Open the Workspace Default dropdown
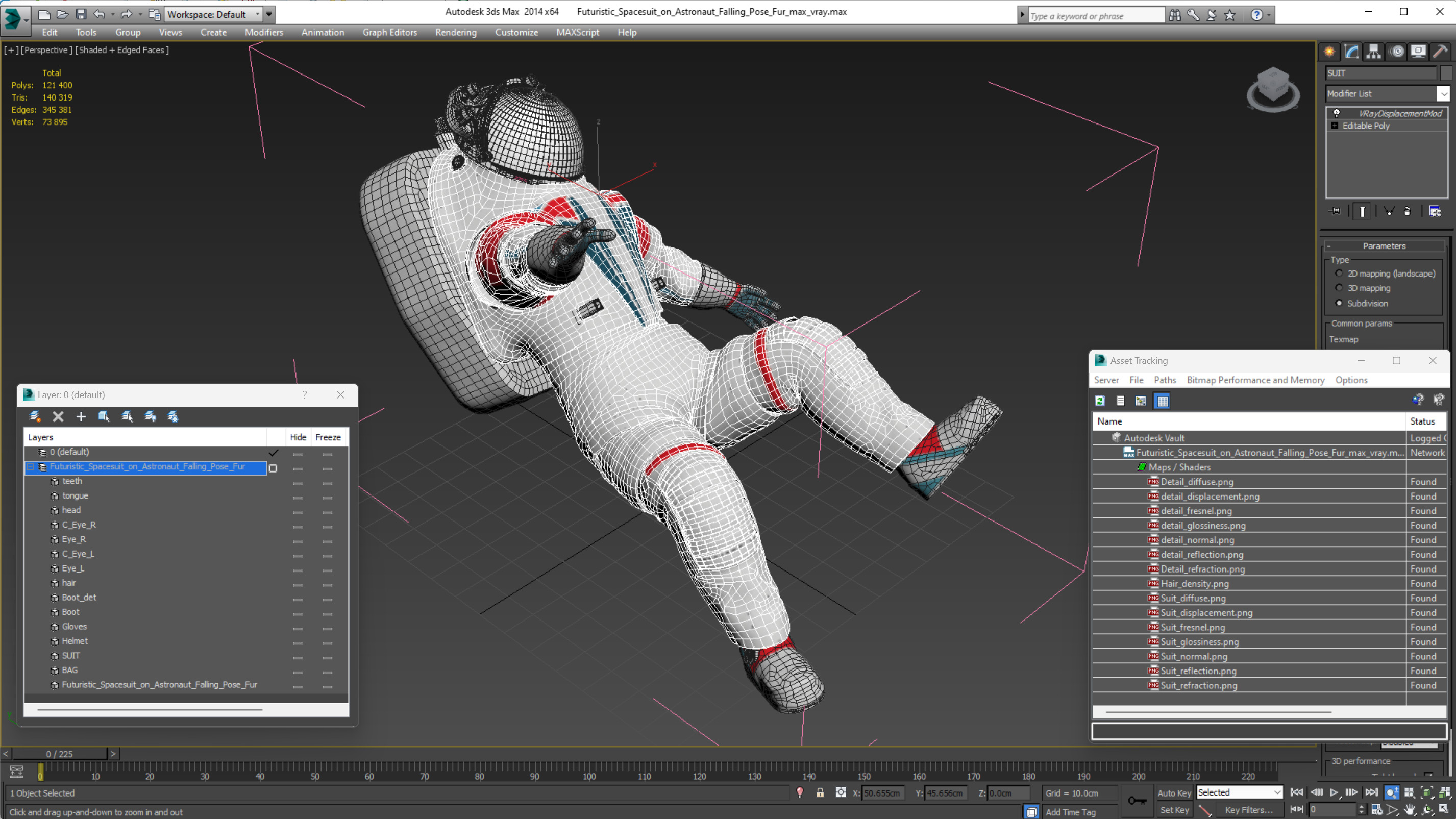The width and height of the screenshot is (1456, 819). pos(258,14)
